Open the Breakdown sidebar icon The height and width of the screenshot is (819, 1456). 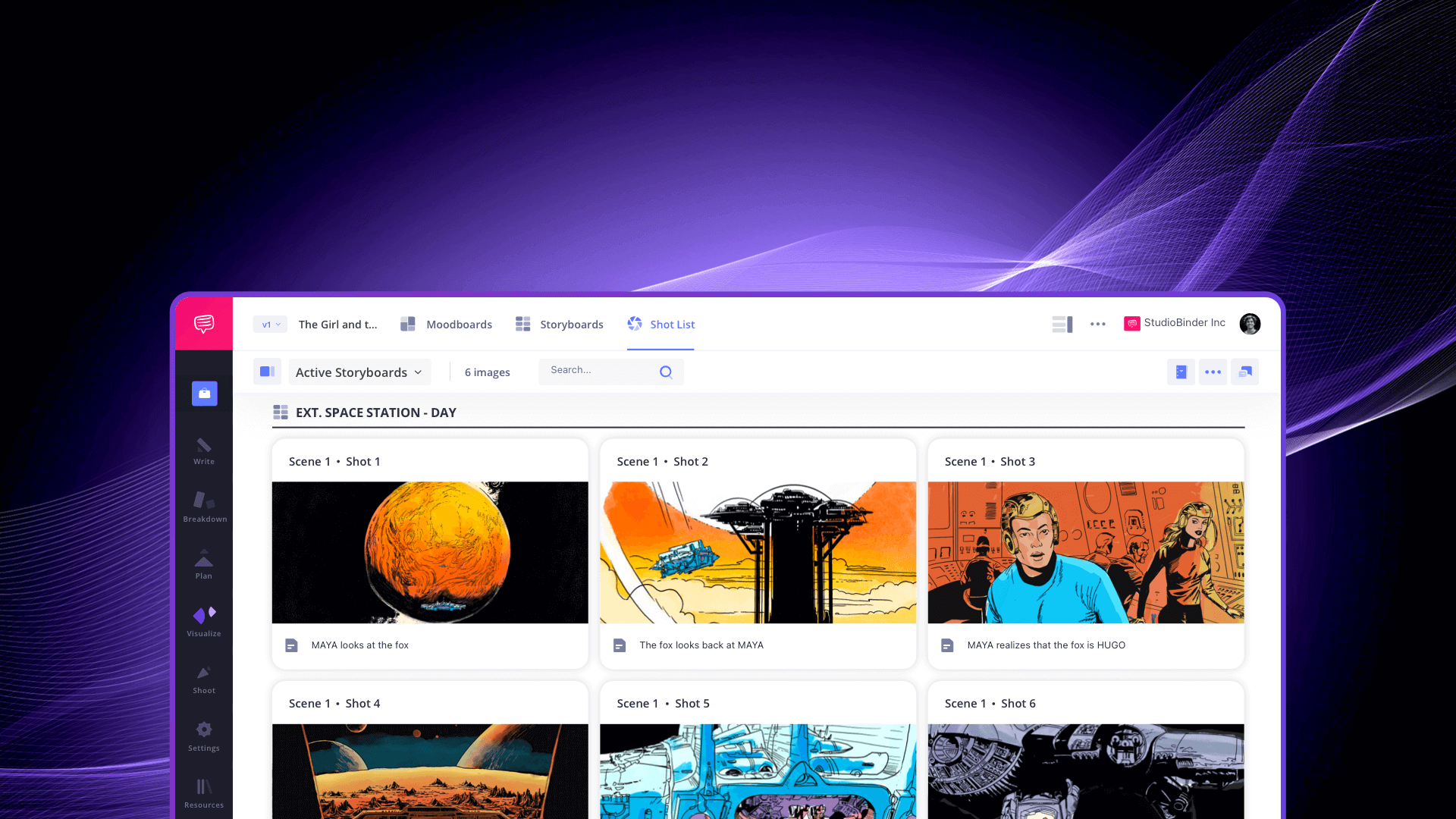(x=205, y=507)
